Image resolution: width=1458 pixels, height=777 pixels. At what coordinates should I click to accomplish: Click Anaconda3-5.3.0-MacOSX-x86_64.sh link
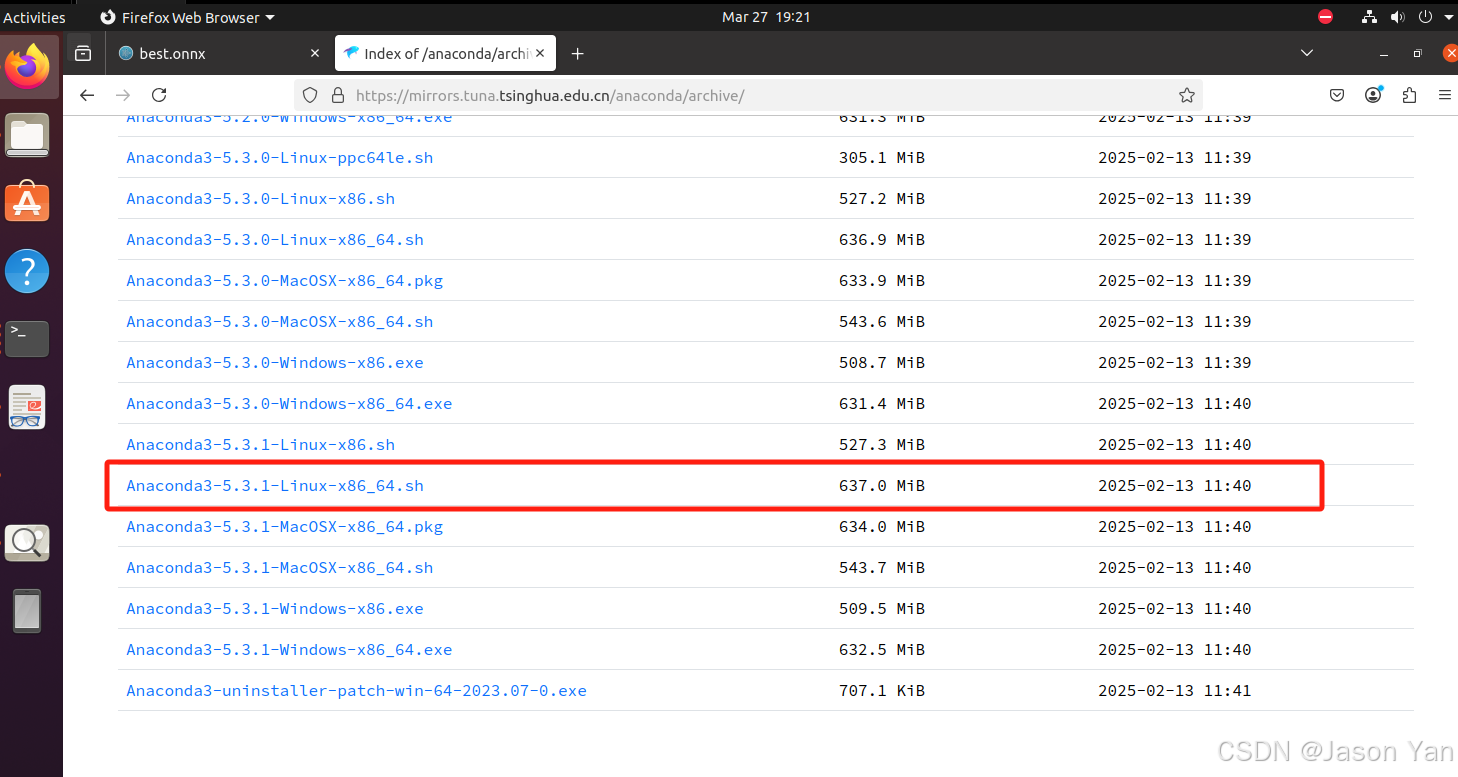click(x=280, y=322)
